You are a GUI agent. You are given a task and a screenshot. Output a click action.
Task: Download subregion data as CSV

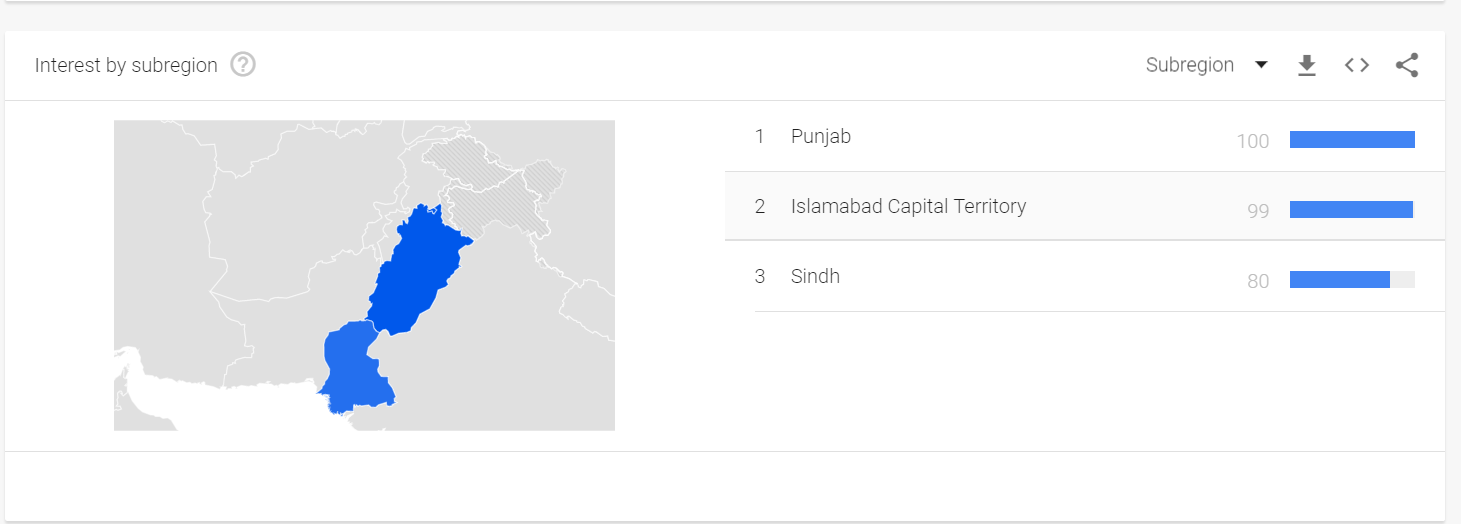pyautogui.click(x=1306, y=65)
